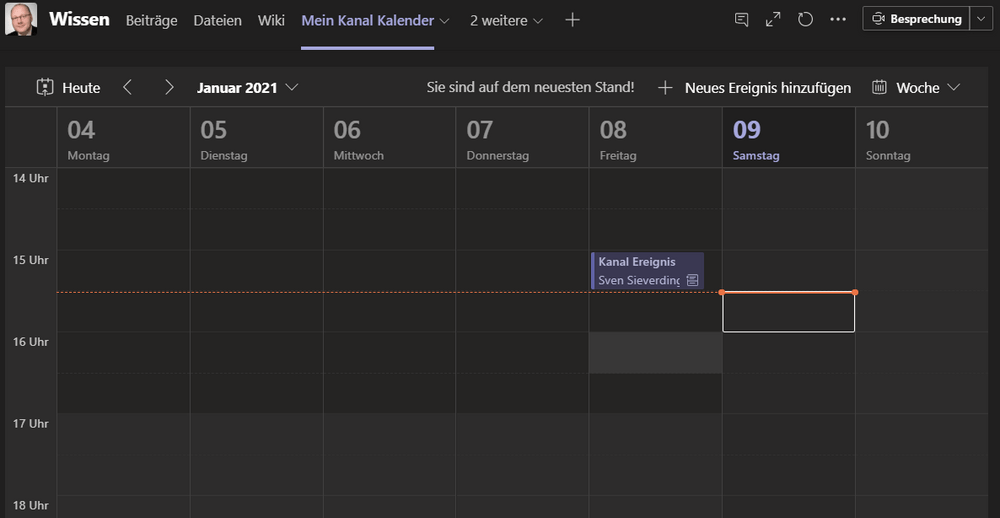Select the 06 Mittwoch day header

click(x=390, y=138)
